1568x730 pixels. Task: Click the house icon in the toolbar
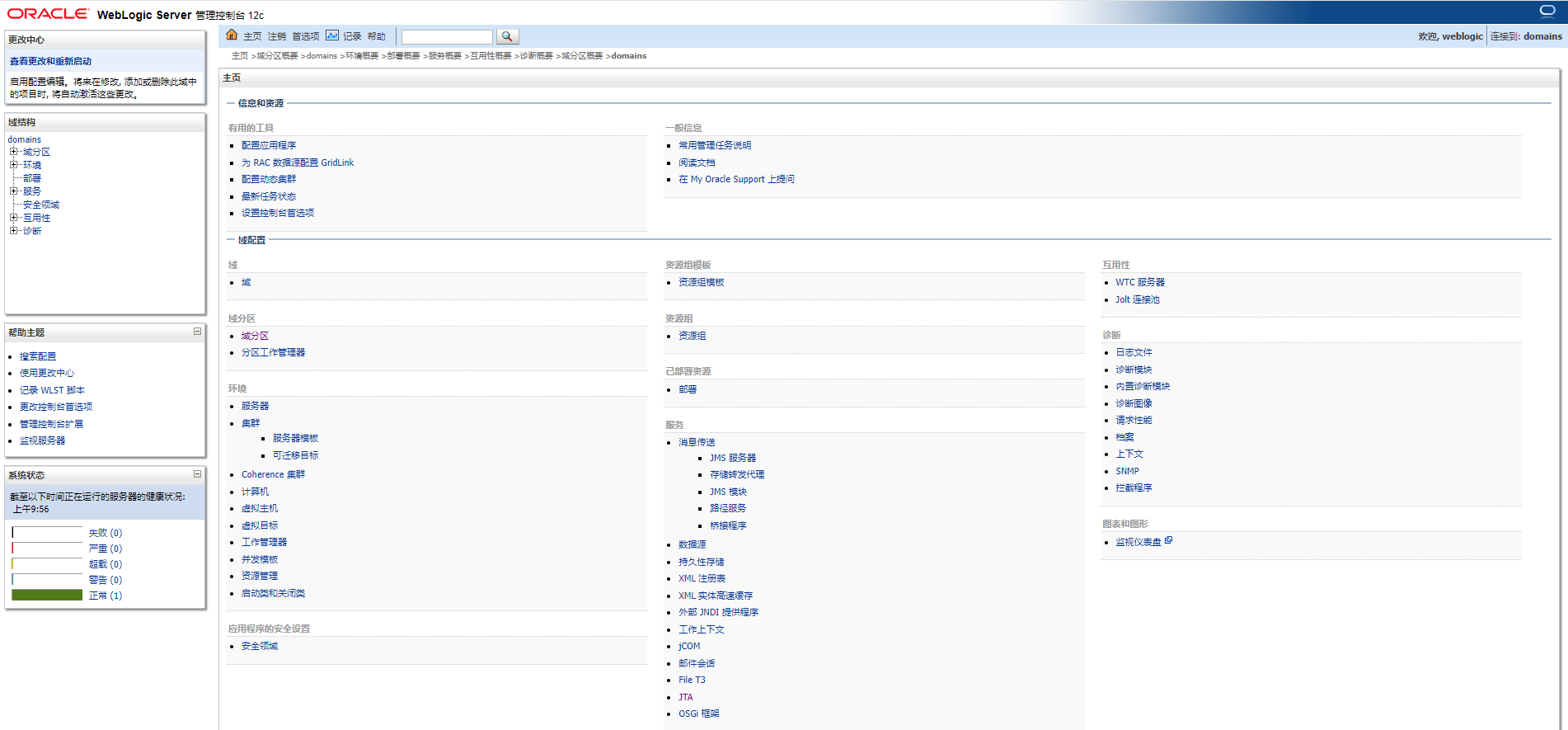[x=232, y=35]
